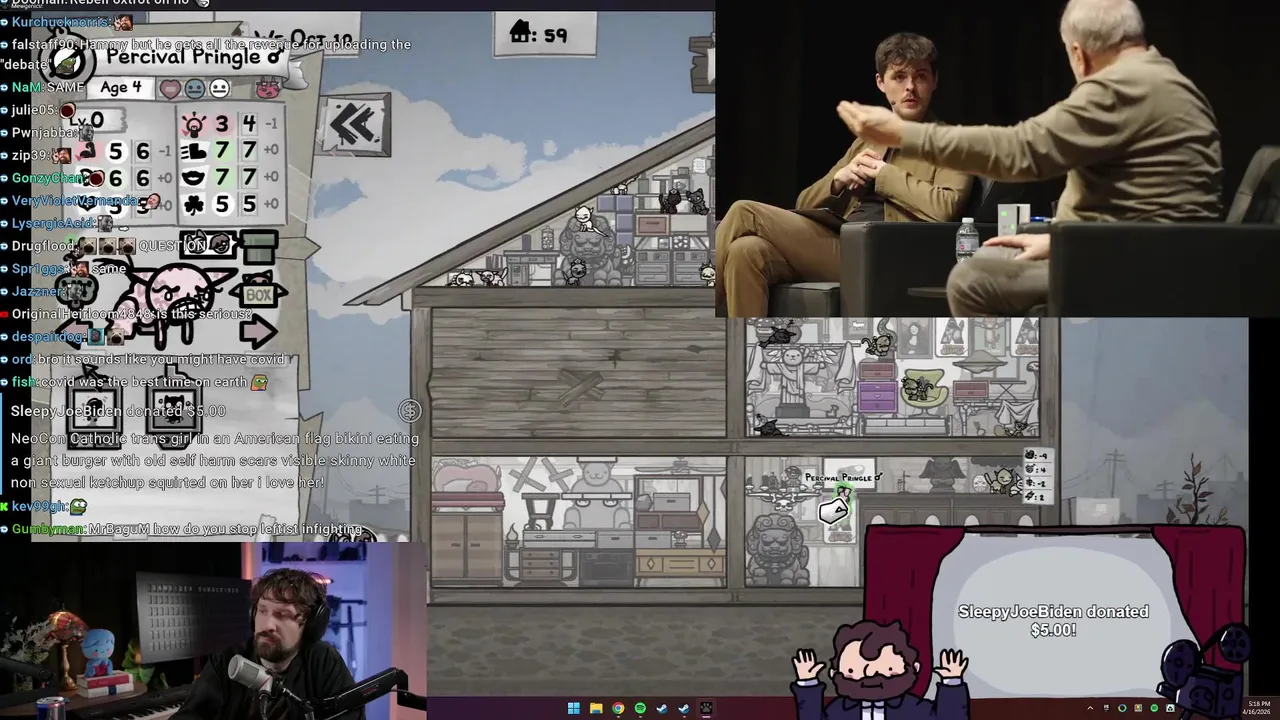Select the blue sad face icon
Screen dimensions: 1280x720
195,89
